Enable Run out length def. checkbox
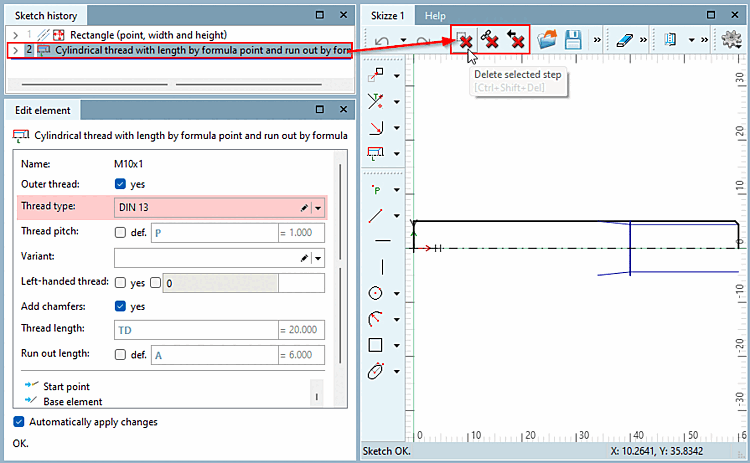The width and height of the screenshot is (750, 463). [x=120, y=354]
